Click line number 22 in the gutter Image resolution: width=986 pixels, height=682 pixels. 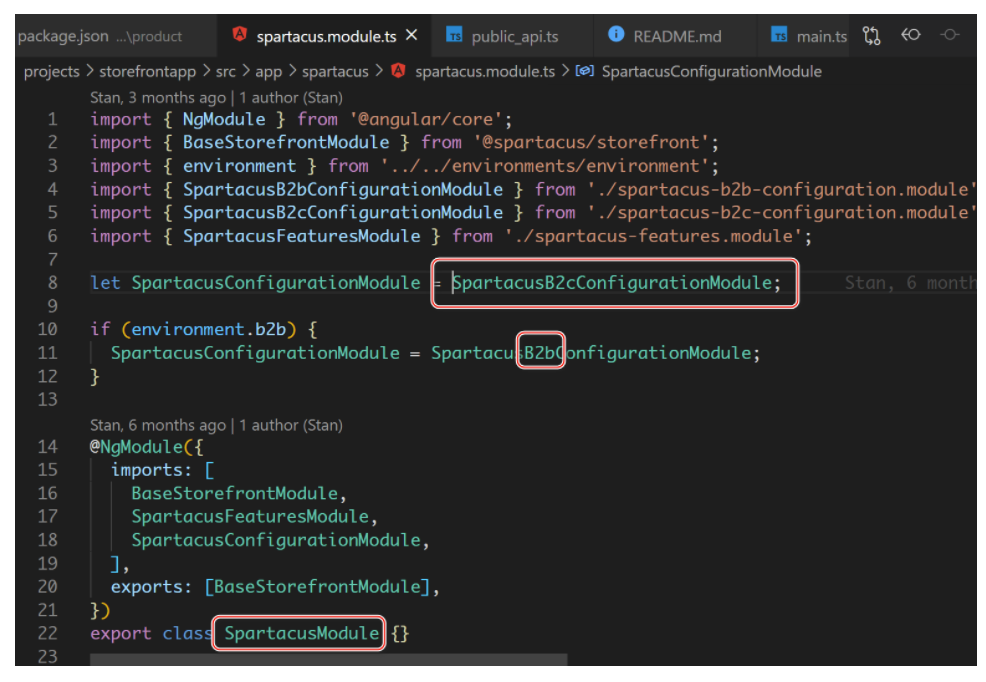[x=48, y=634]
